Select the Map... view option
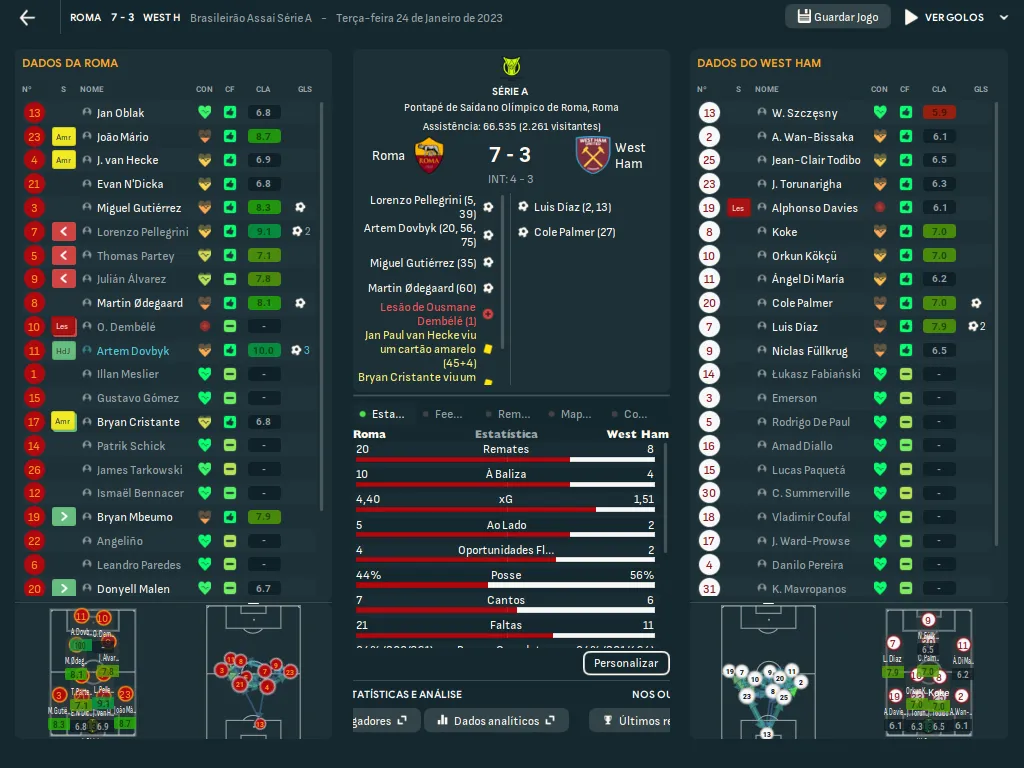Image resolution: width=1024 pixels, height=768 pixels. click(570, 414)
